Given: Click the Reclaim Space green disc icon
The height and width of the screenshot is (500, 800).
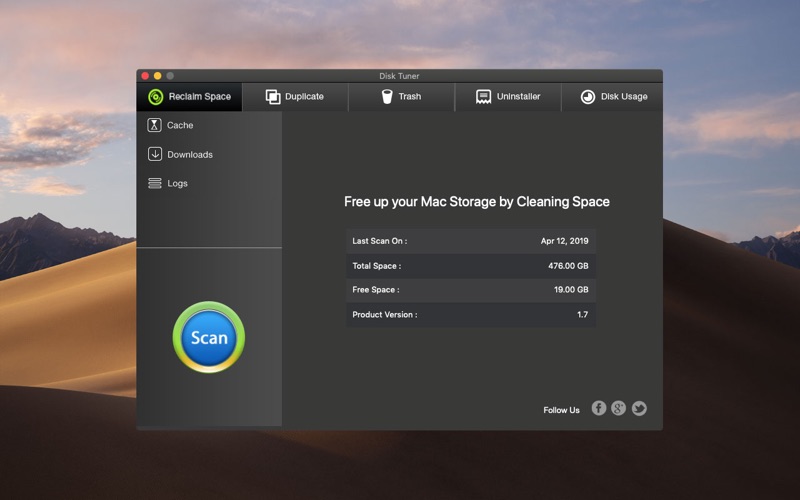Looking at the screenshot, I should pos(155,96).
